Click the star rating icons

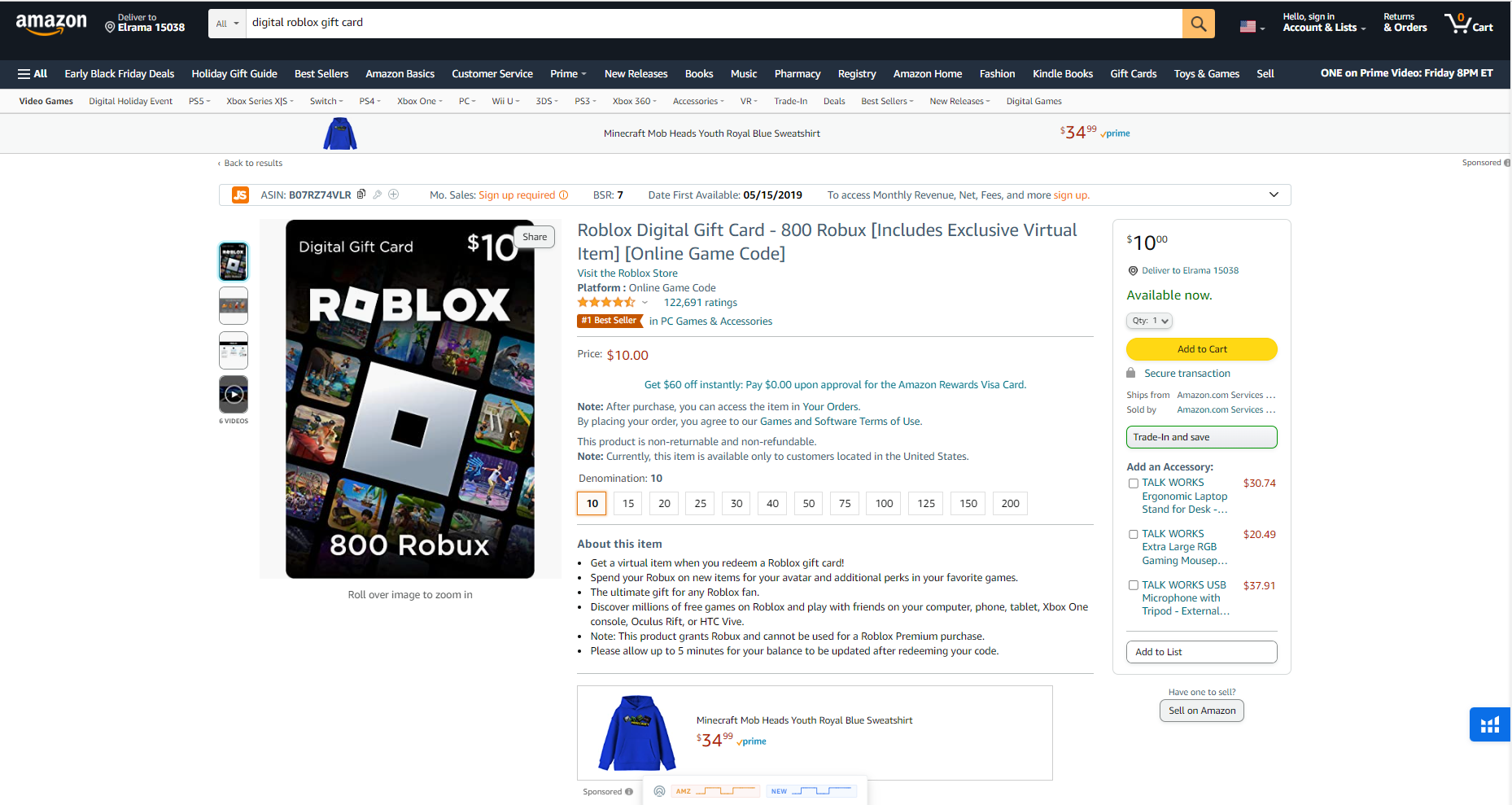click(x=606, y=302)
